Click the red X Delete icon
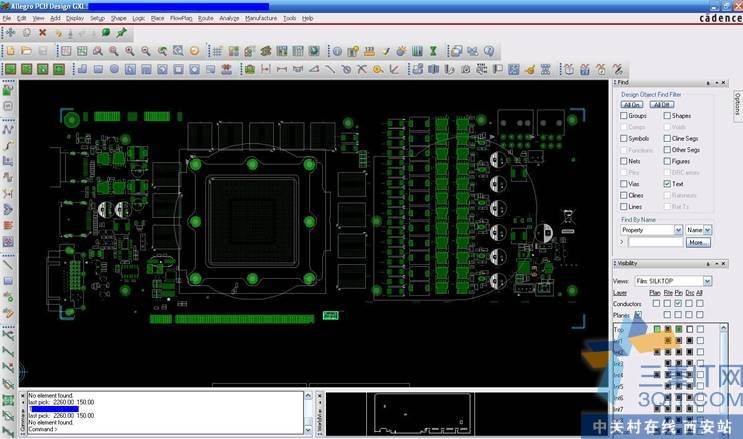This screenshot has height=439, width=743. coord(42,33)
